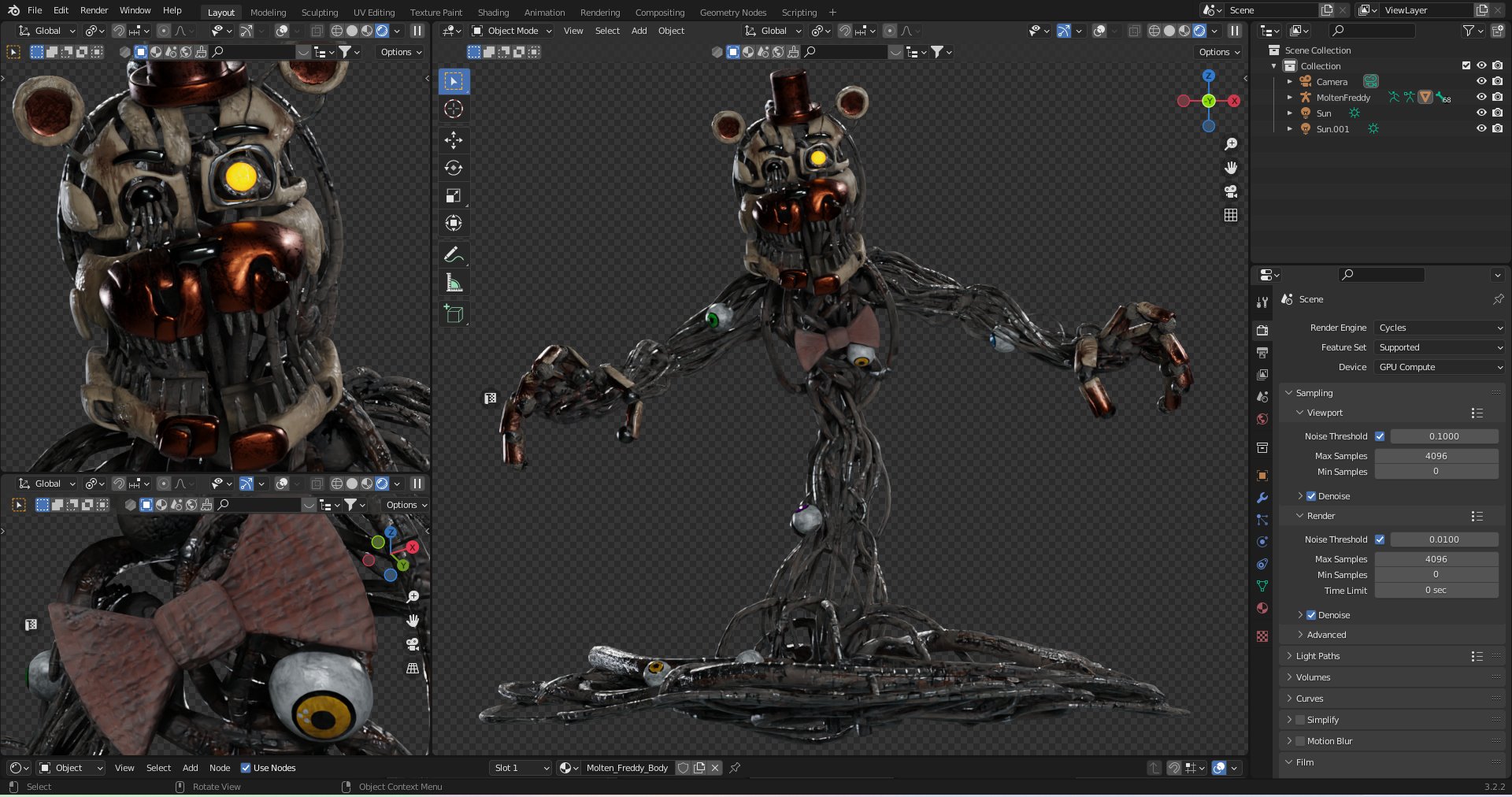Hide MoltenFreddy in viewport with eye icon
Viewport: 1512px width, 797px height.
pyautogui.click(x=1481, y=98)
